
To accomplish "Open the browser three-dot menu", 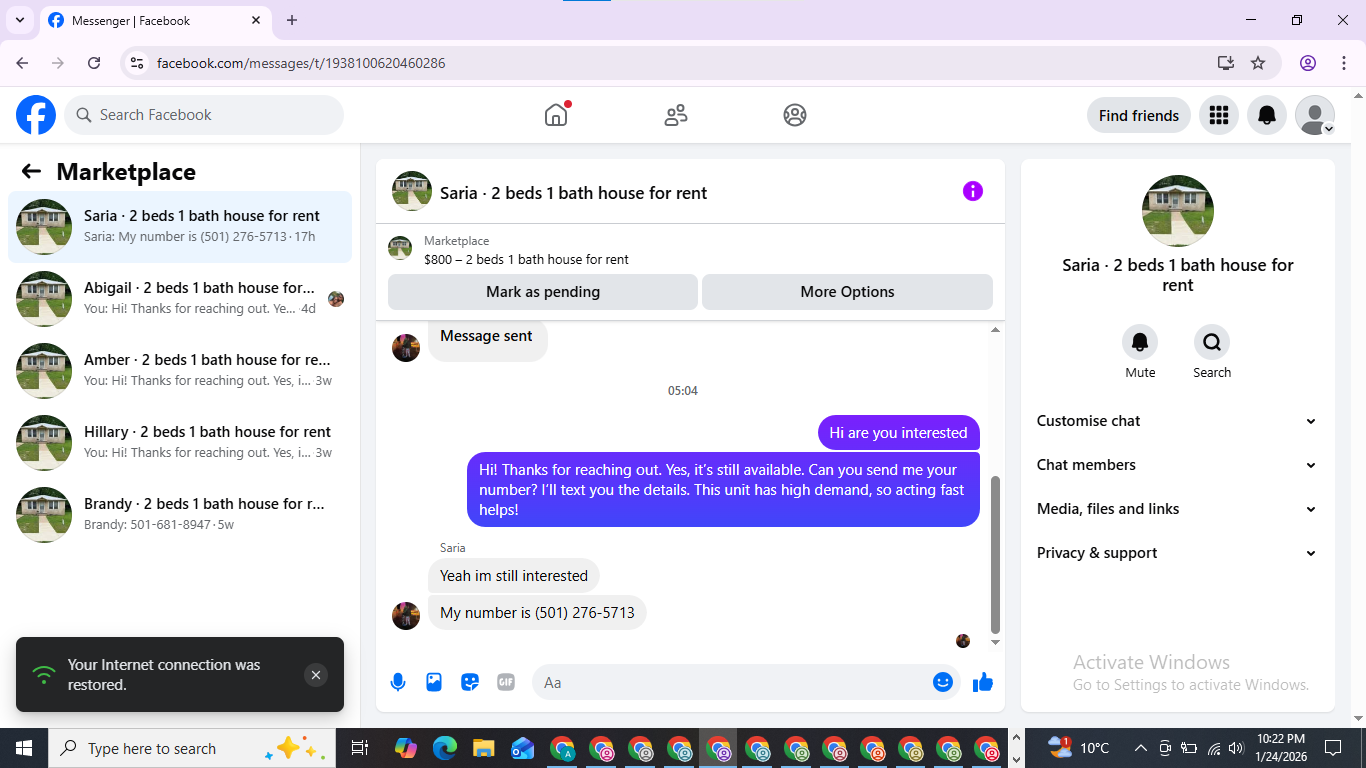I will click(1343, 63).
